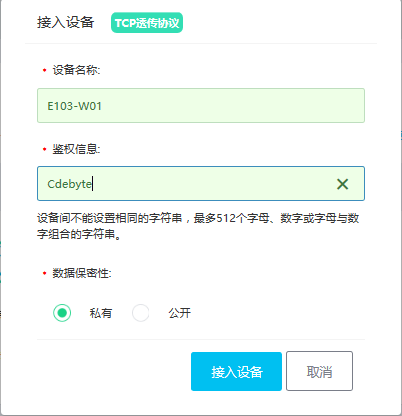Select the 公开 radio button
Screen dimensions: 402x416
coord(140,313)
